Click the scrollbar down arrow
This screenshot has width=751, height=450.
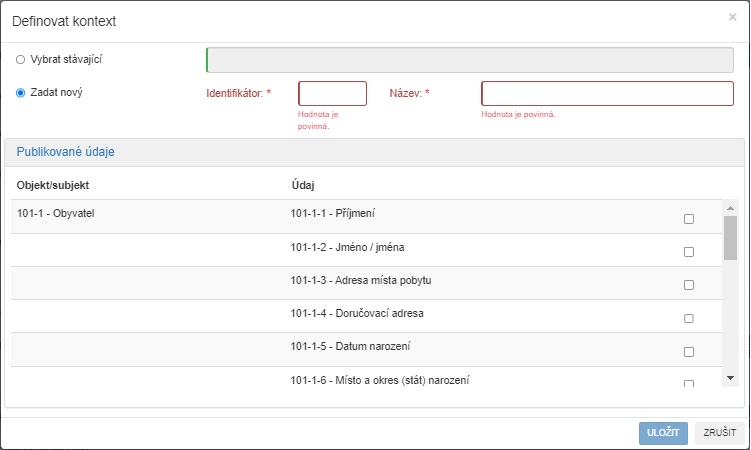point(730,377)
